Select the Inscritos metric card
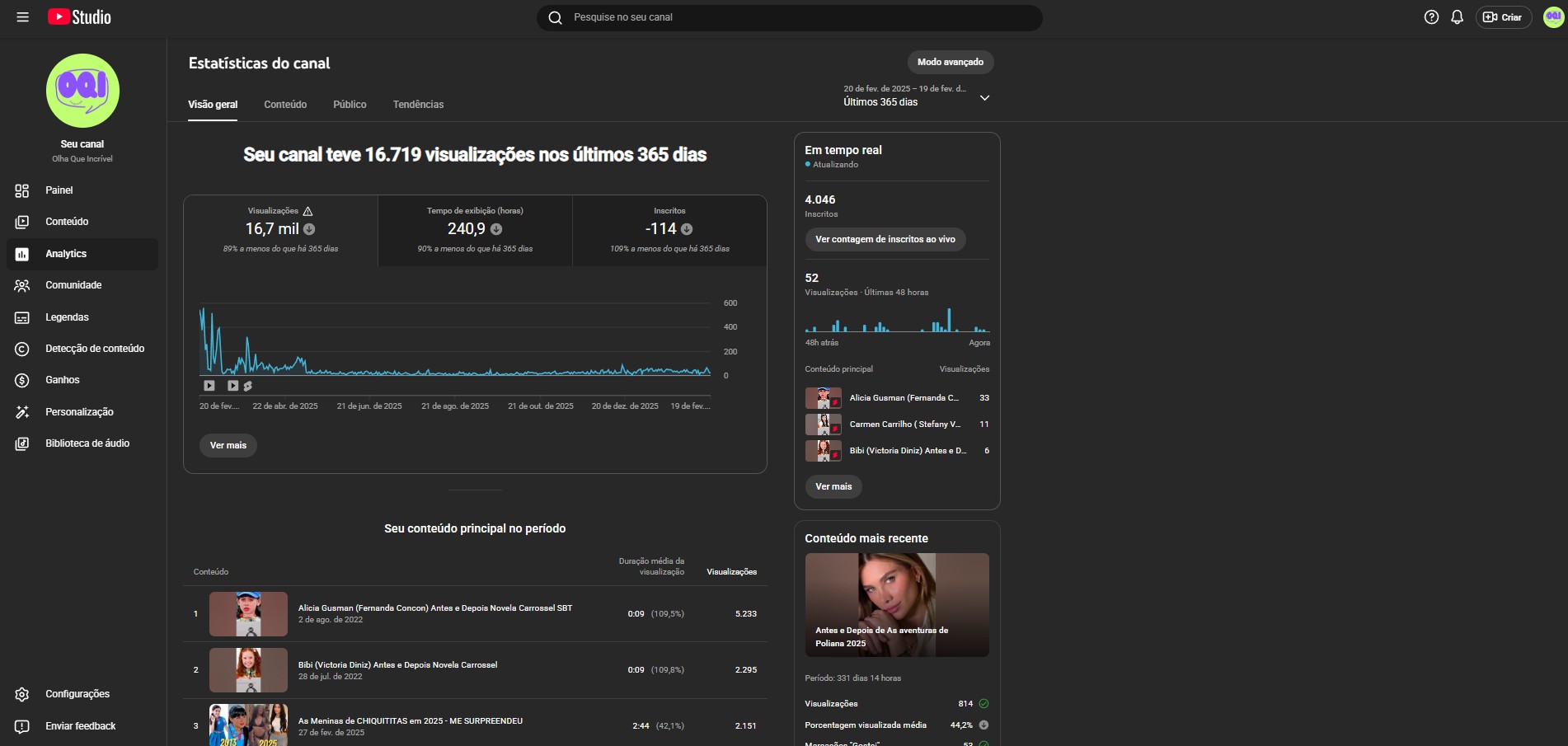This screenshot has height=746, width=1568. [x=669, y=230]
